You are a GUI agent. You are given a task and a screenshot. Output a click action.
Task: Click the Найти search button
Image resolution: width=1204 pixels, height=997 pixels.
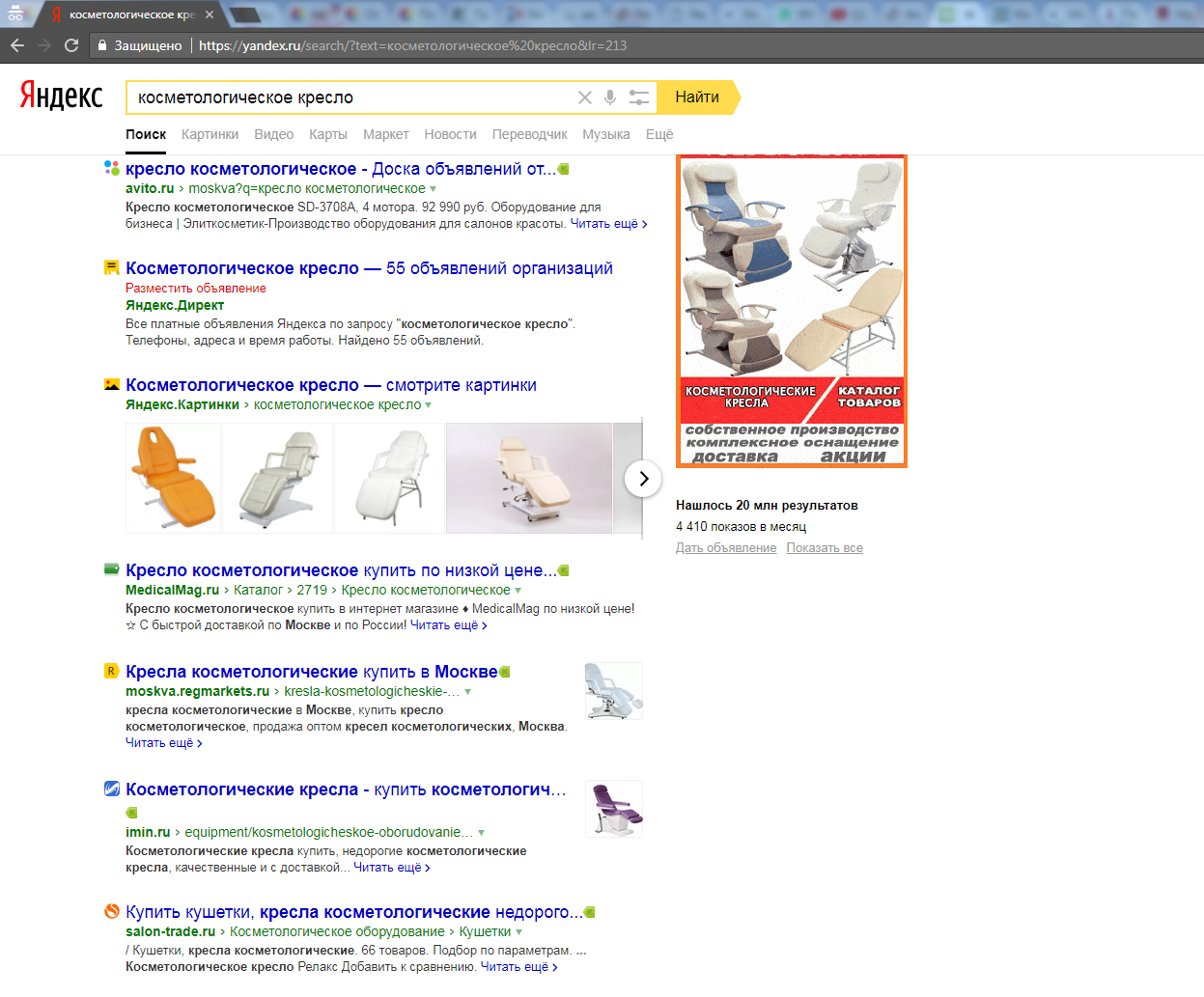[697, 97]
